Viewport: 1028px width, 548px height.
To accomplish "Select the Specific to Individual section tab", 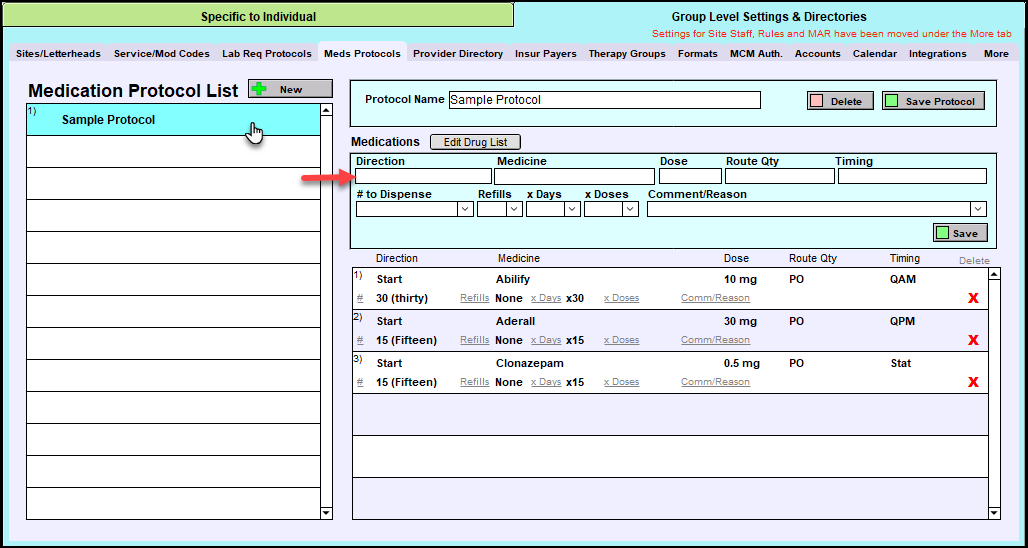I will 258,17.
